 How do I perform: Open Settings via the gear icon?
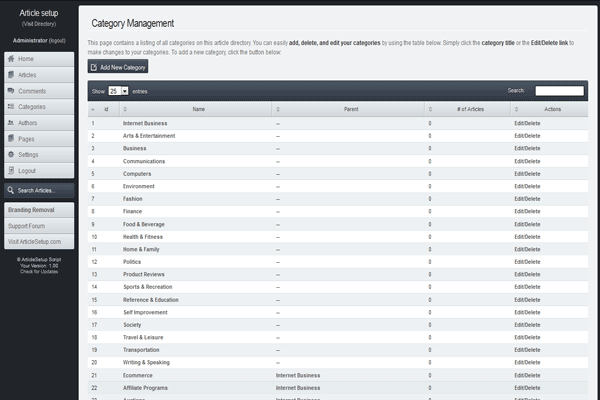(11, 155)
